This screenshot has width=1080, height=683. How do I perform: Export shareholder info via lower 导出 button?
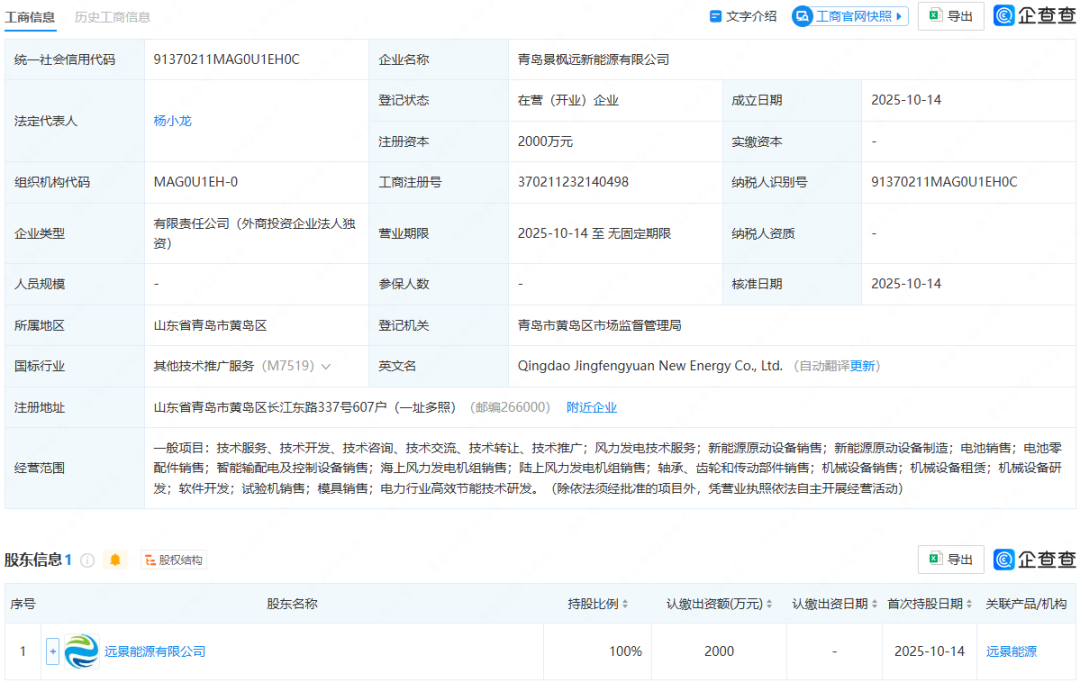click(950, 560)
